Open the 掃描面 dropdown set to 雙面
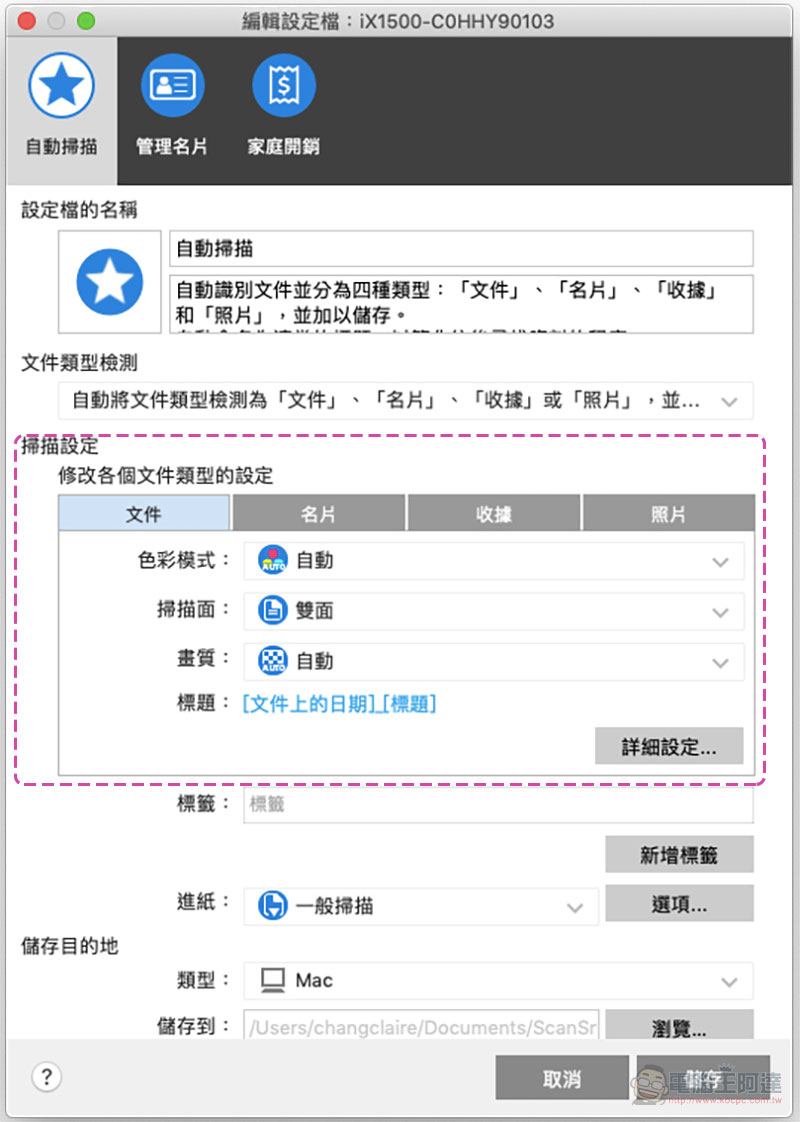Viewport: 800px width, 1122px height. tap(494, 611)
